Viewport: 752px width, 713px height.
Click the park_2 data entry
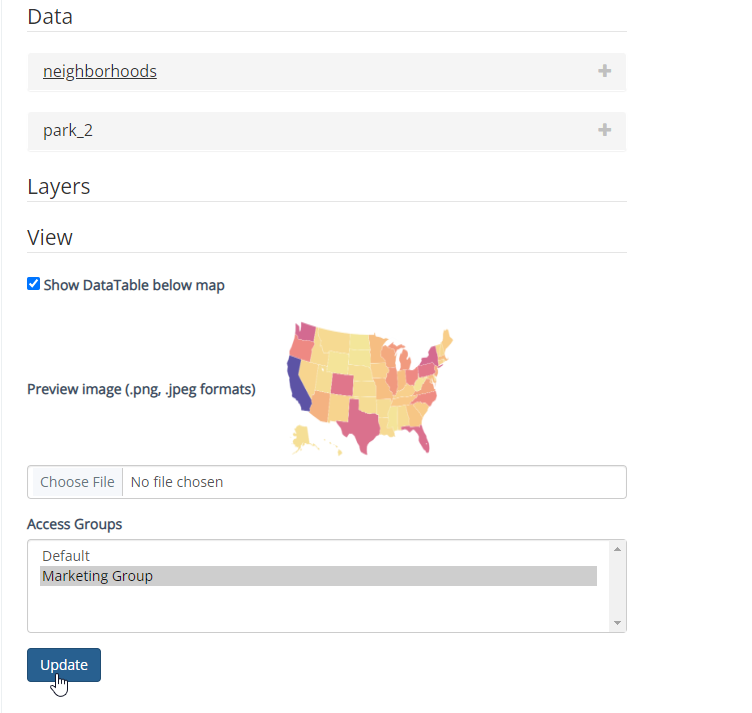pos(68,130)
